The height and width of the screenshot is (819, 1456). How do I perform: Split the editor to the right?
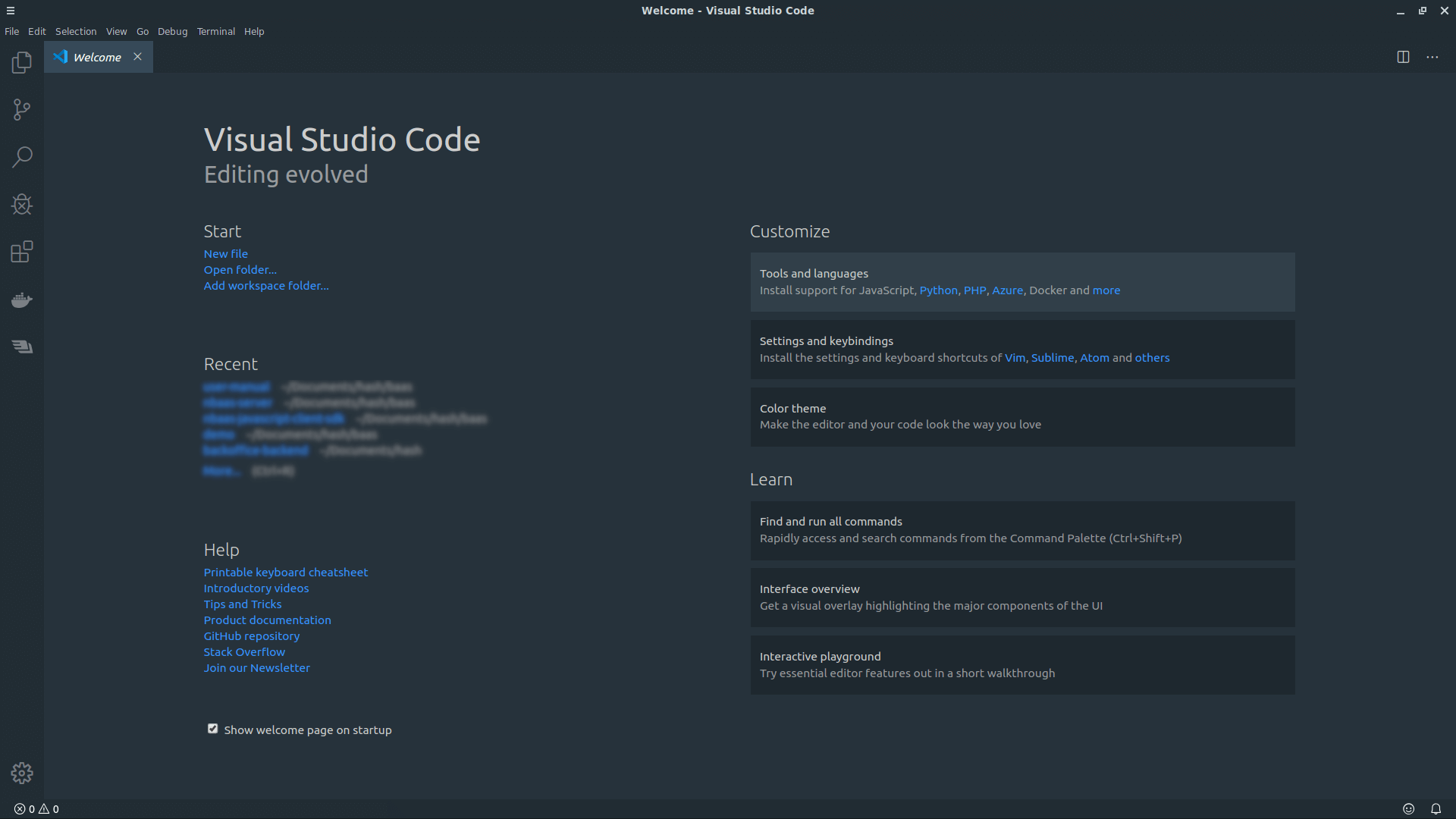coord(1403,57)
